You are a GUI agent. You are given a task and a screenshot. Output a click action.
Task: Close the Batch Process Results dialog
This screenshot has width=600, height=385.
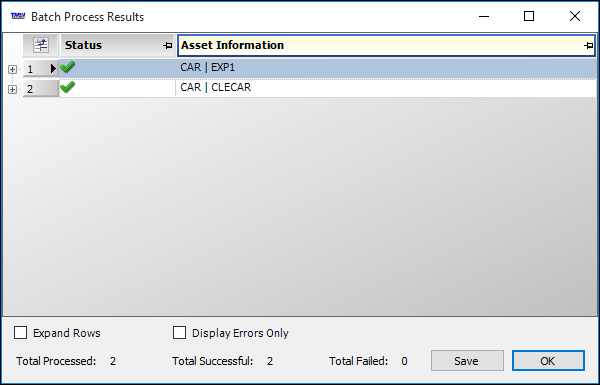[575, 16]
